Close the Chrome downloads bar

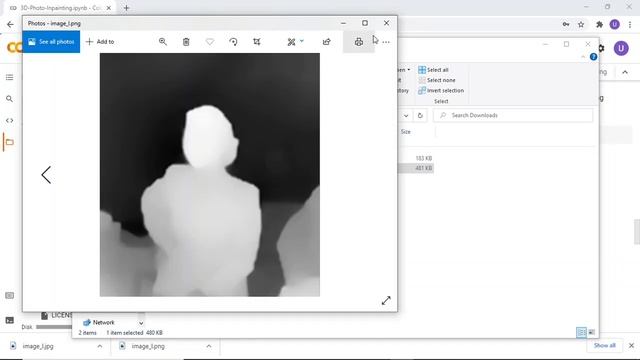tap(631, 346)
